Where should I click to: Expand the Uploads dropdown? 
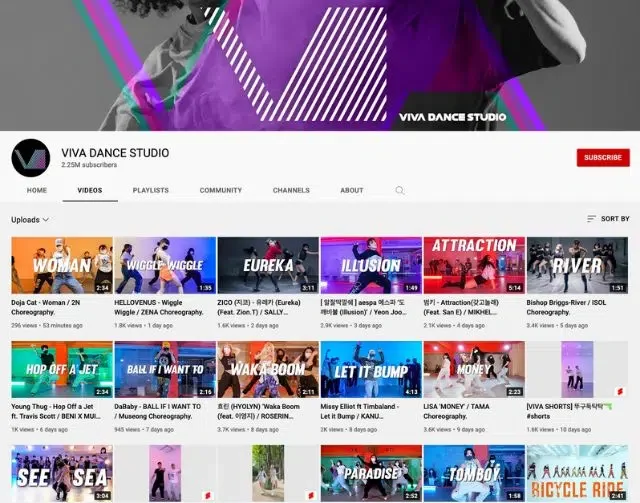30,219
